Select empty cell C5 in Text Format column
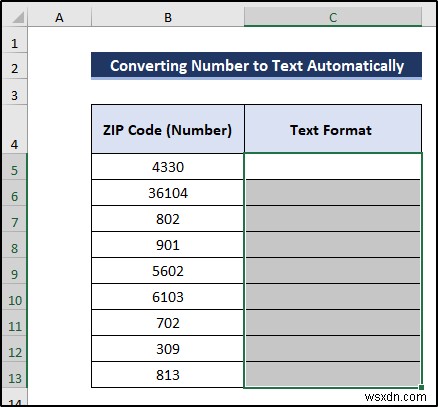This screenshot has height=407, width=438. pos(333,167)
